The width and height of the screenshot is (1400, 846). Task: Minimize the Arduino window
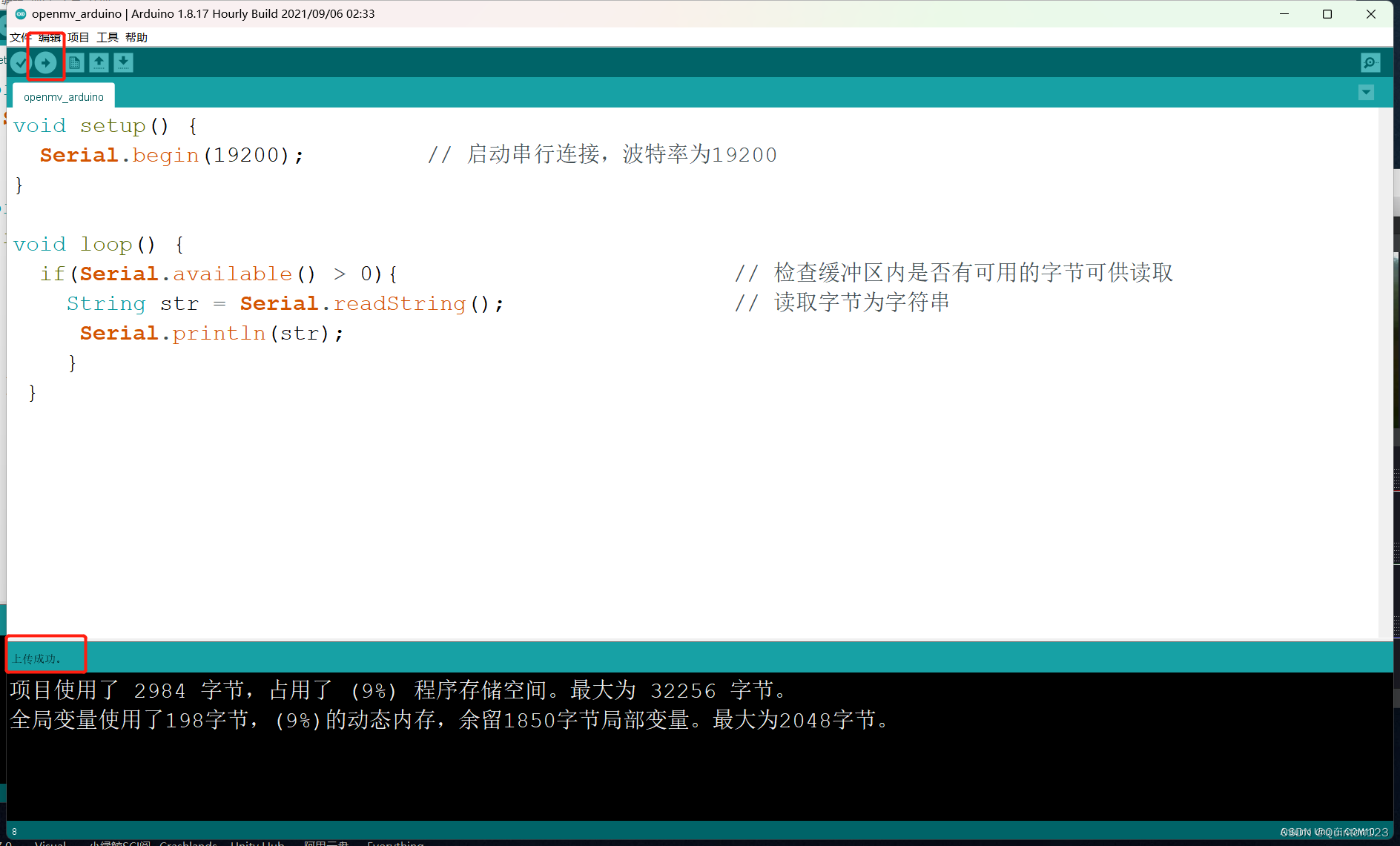tap(1284, 14)
